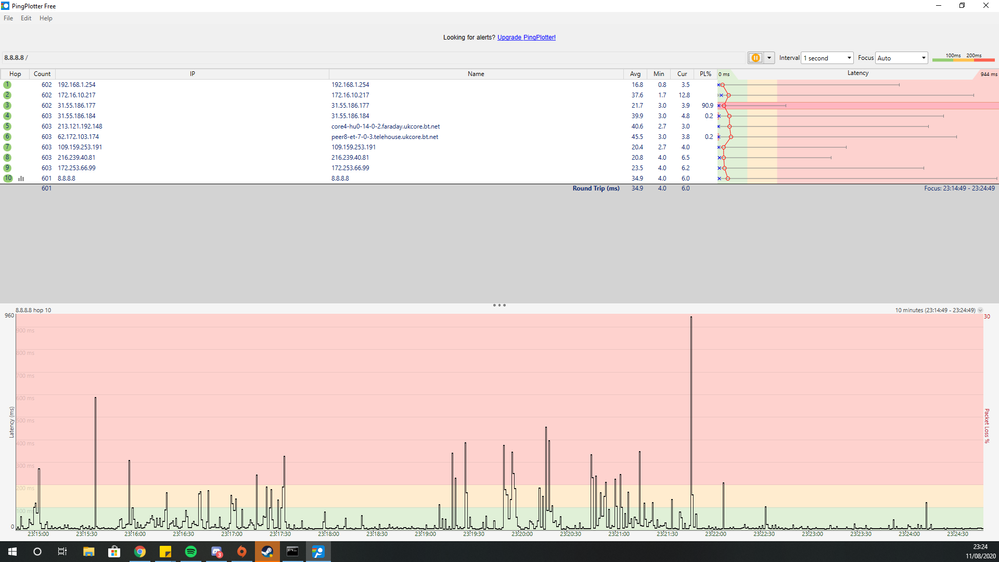Image resolution: width=999 pixels, height=562 pixels.
Task: Select the hop 1 green circle icon
Action: click(x=7, y=85)
